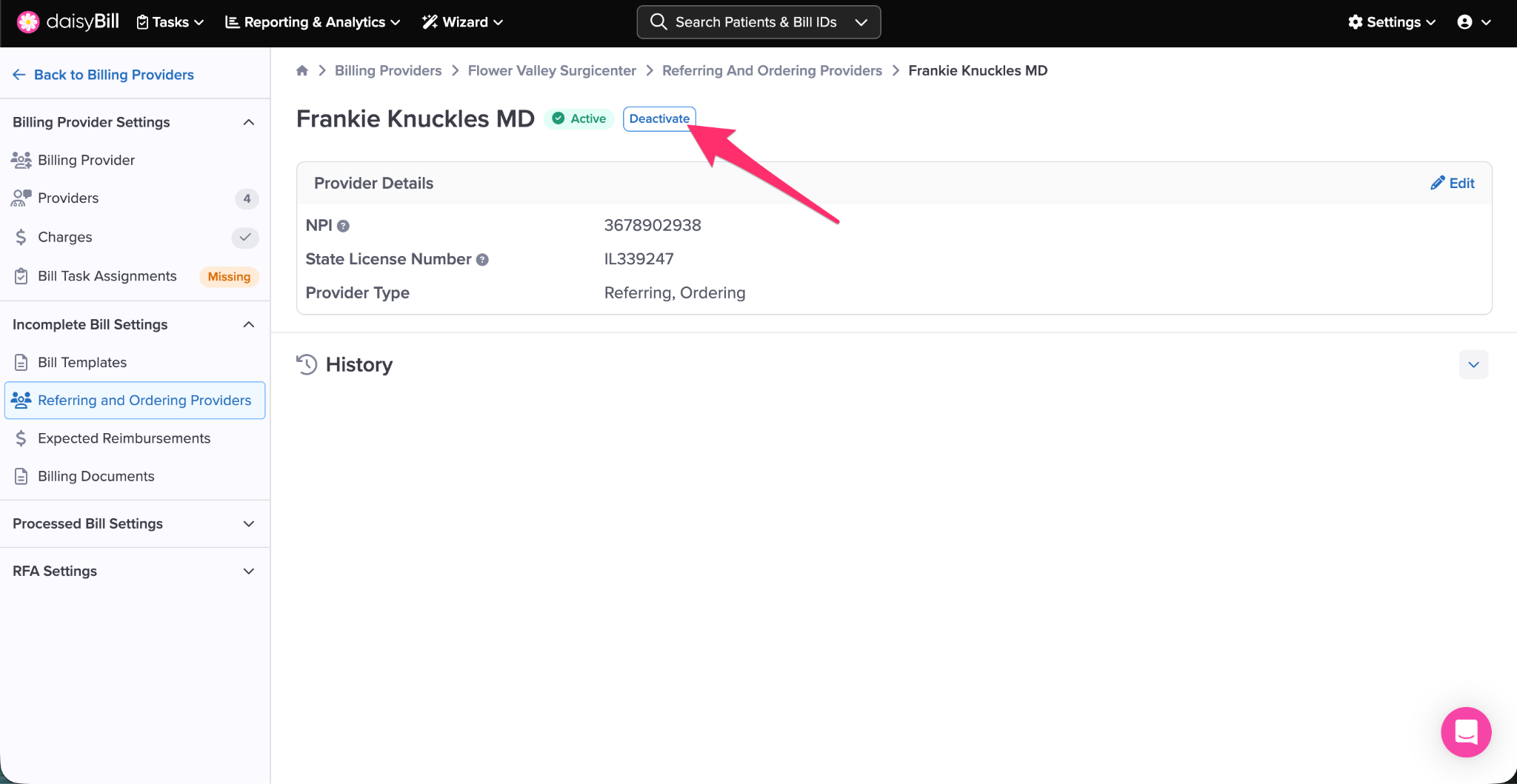
Task: Expand the Processed Bill Settings section
Action: pyautogui.click(x=249, y=523)
